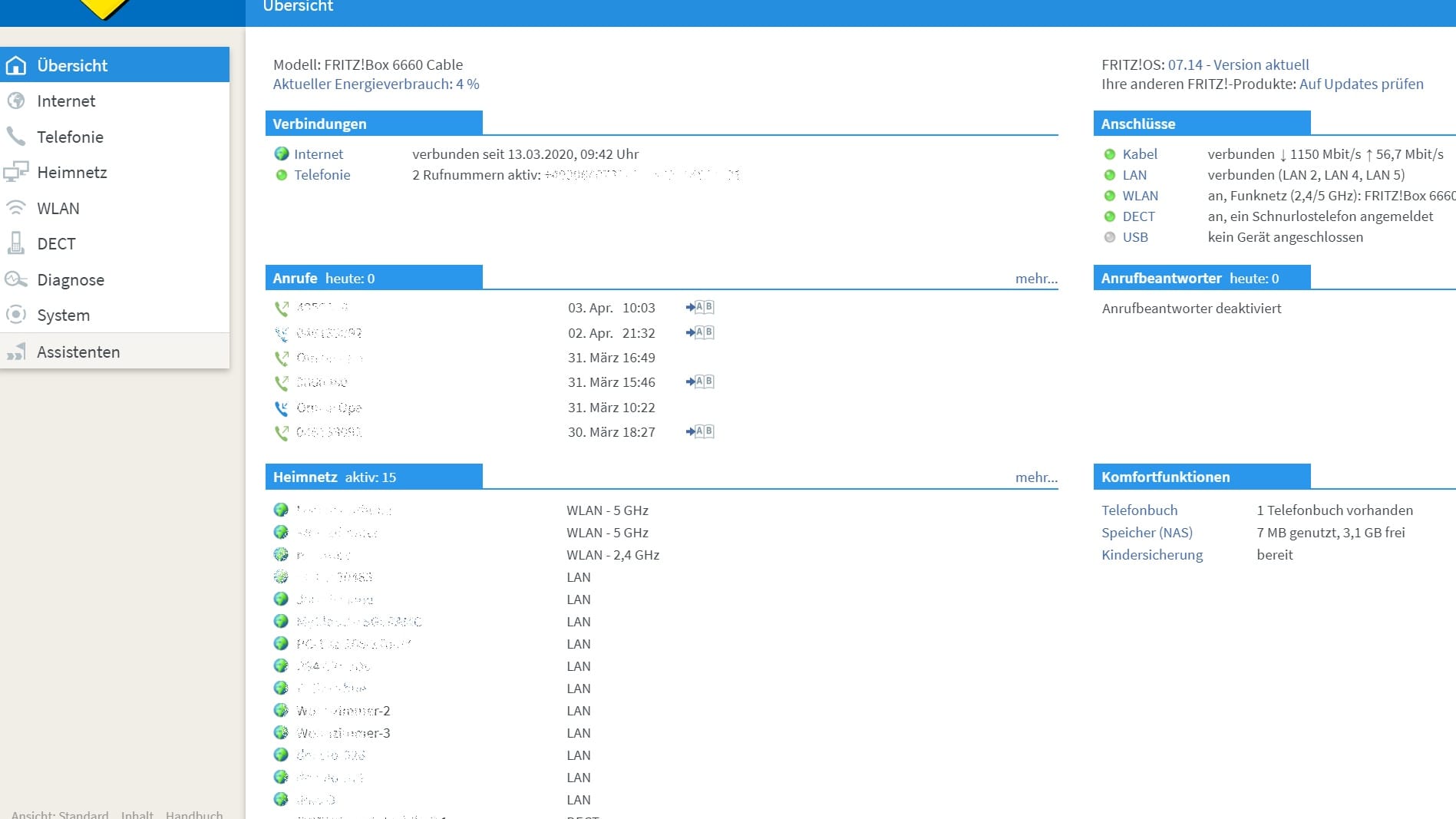1456x819 pixels.
Task: Click the 07.14 - Version aktuell link
Action: (1239, 64)
